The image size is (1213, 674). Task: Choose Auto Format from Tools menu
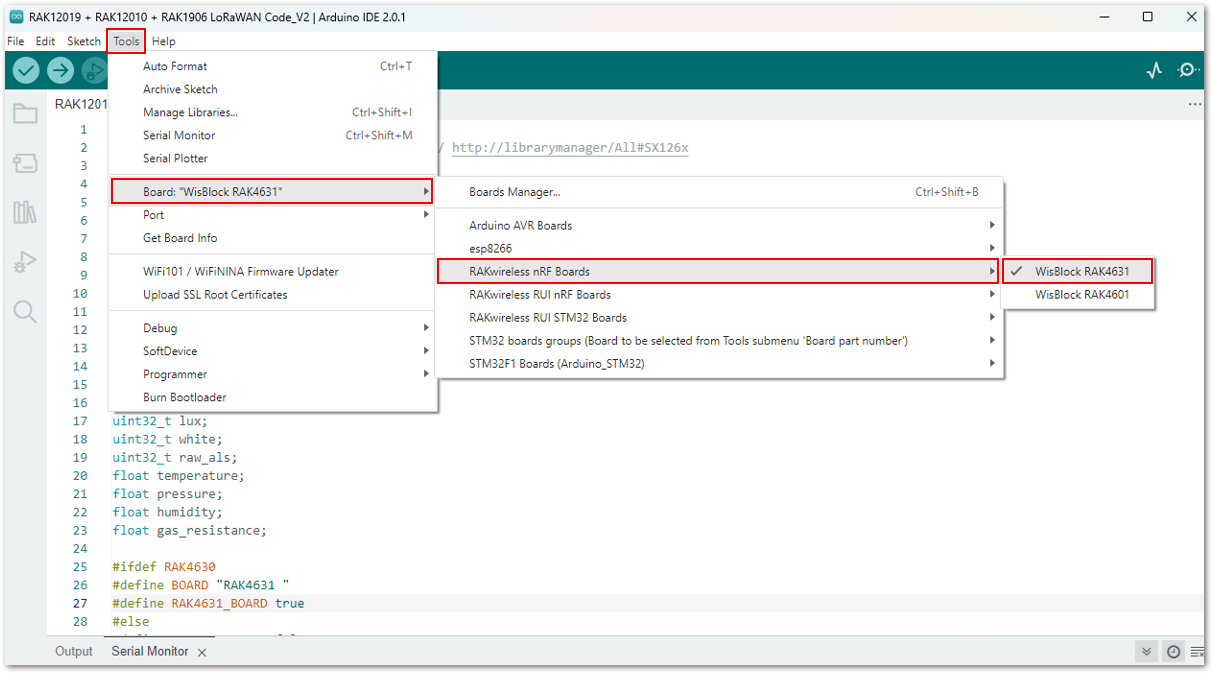click(272, 66)
